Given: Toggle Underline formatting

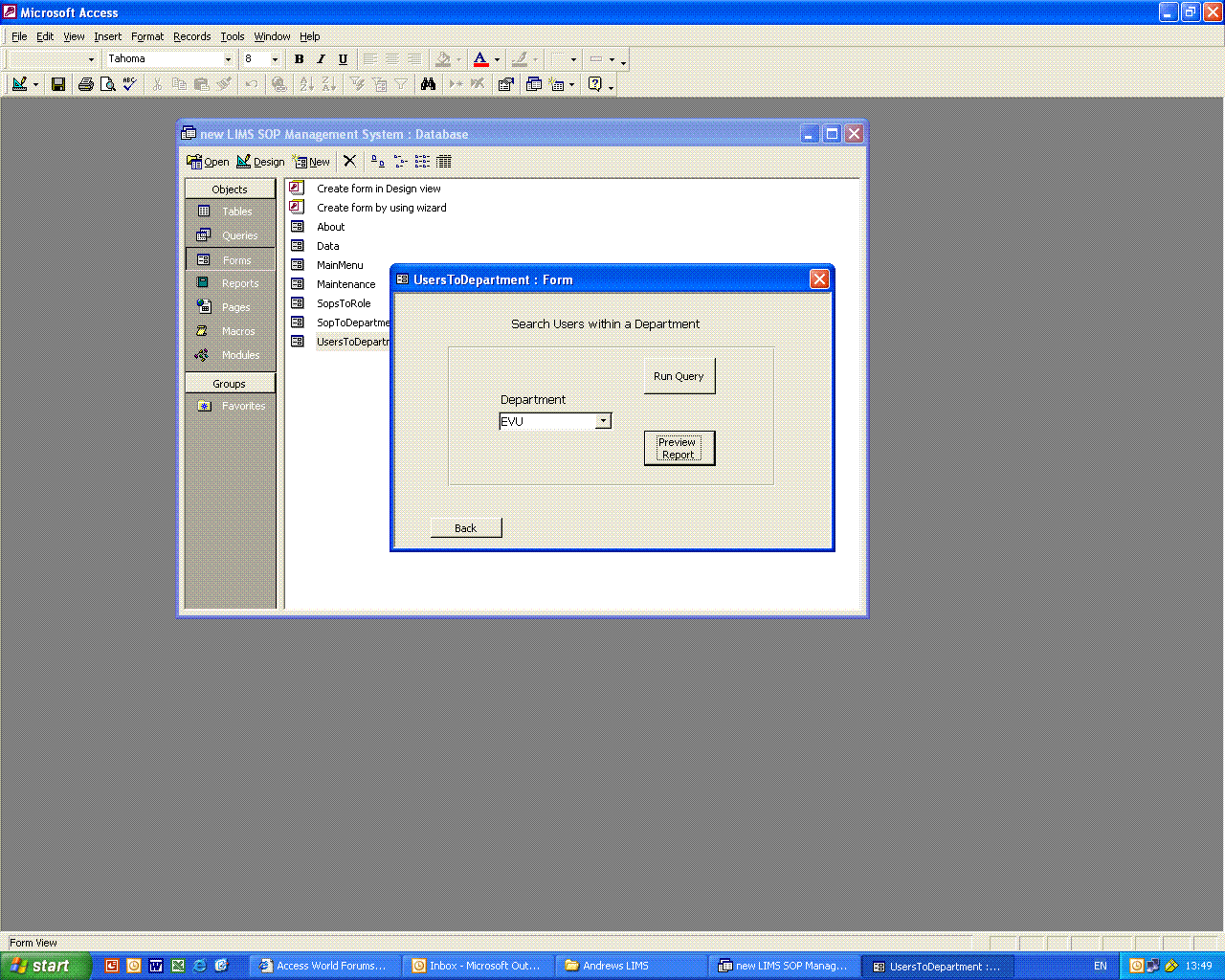Looking at the screenshot, I should [343, 59].
